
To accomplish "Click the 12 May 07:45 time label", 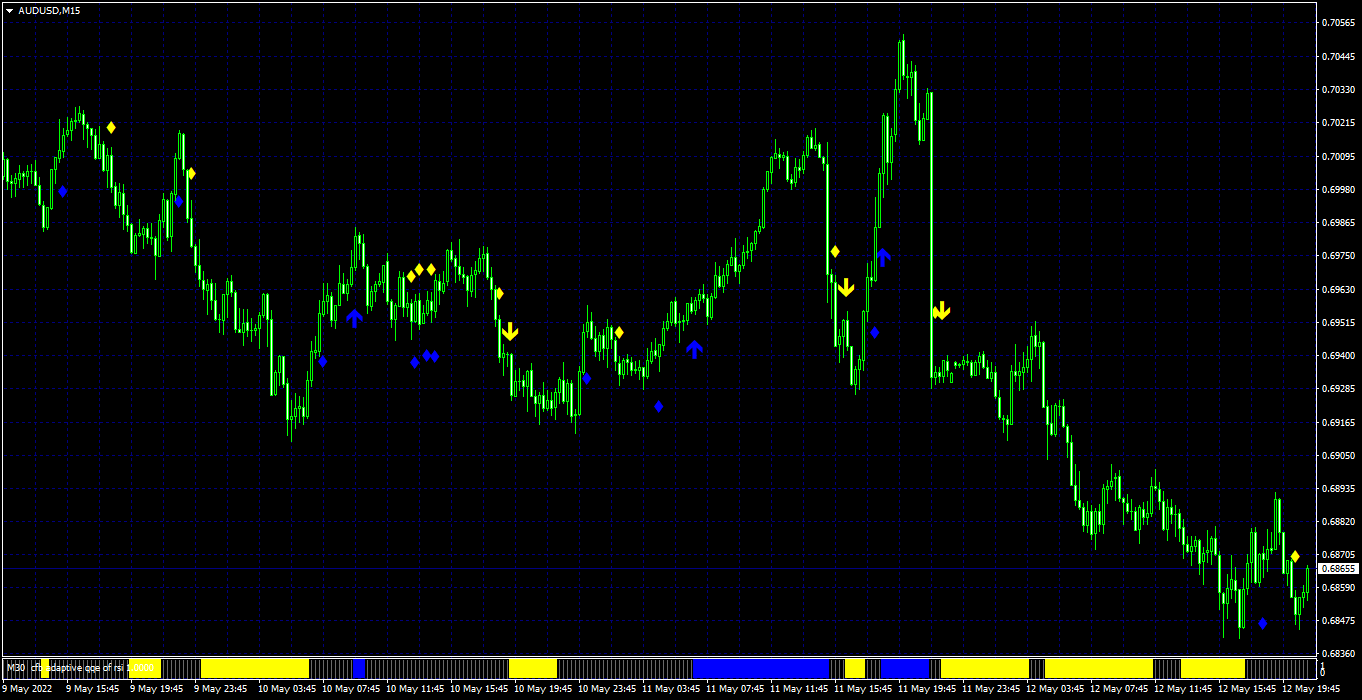I will [x=1119, y=688].
